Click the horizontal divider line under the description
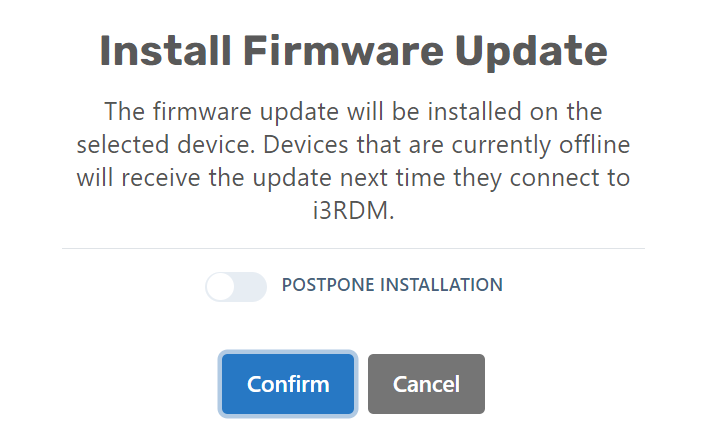This screenshot has height=443, width=709. click(x=353, y=248)
